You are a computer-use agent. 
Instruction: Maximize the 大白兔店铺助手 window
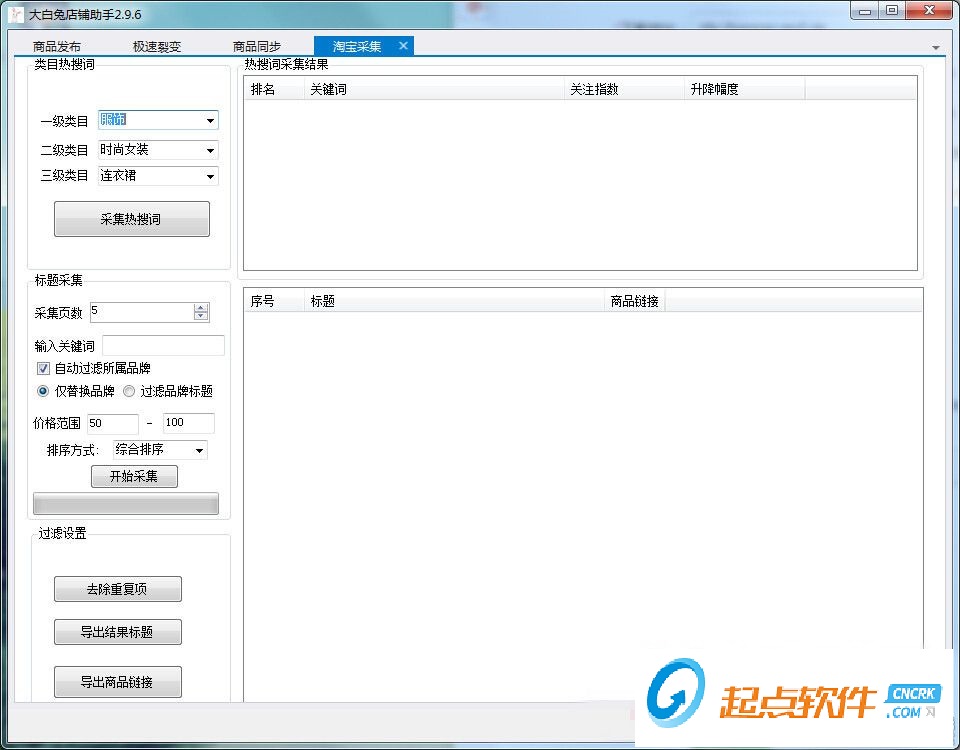coord(892,11)
